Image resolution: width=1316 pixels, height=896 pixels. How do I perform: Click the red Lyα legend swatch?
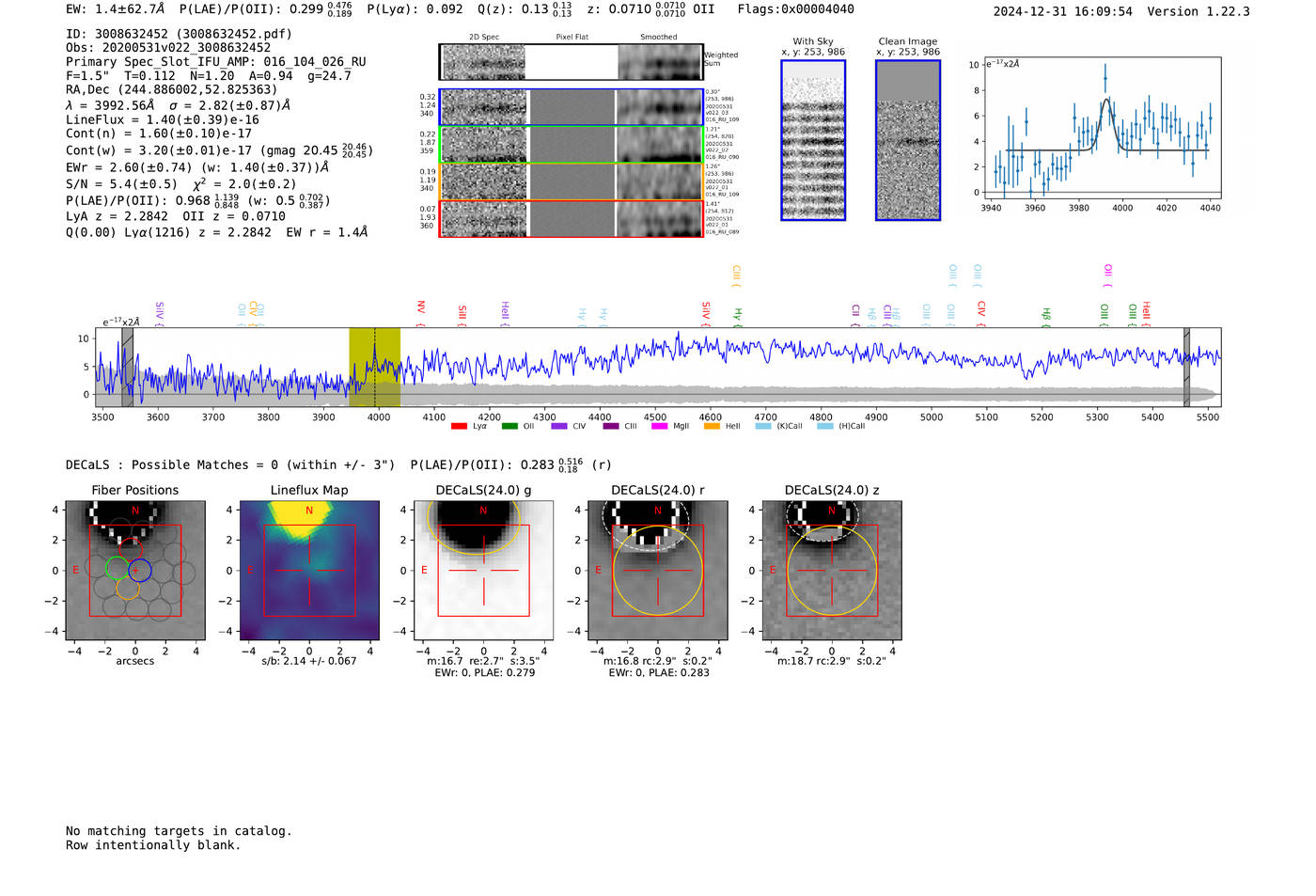459,427
